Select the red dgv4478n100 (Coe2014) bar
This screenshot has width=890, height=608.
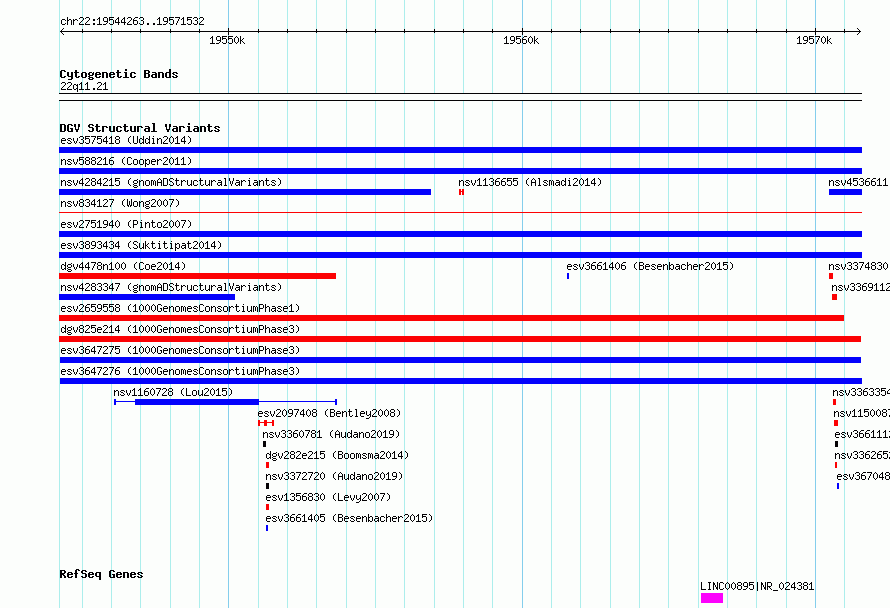[198, 276]
